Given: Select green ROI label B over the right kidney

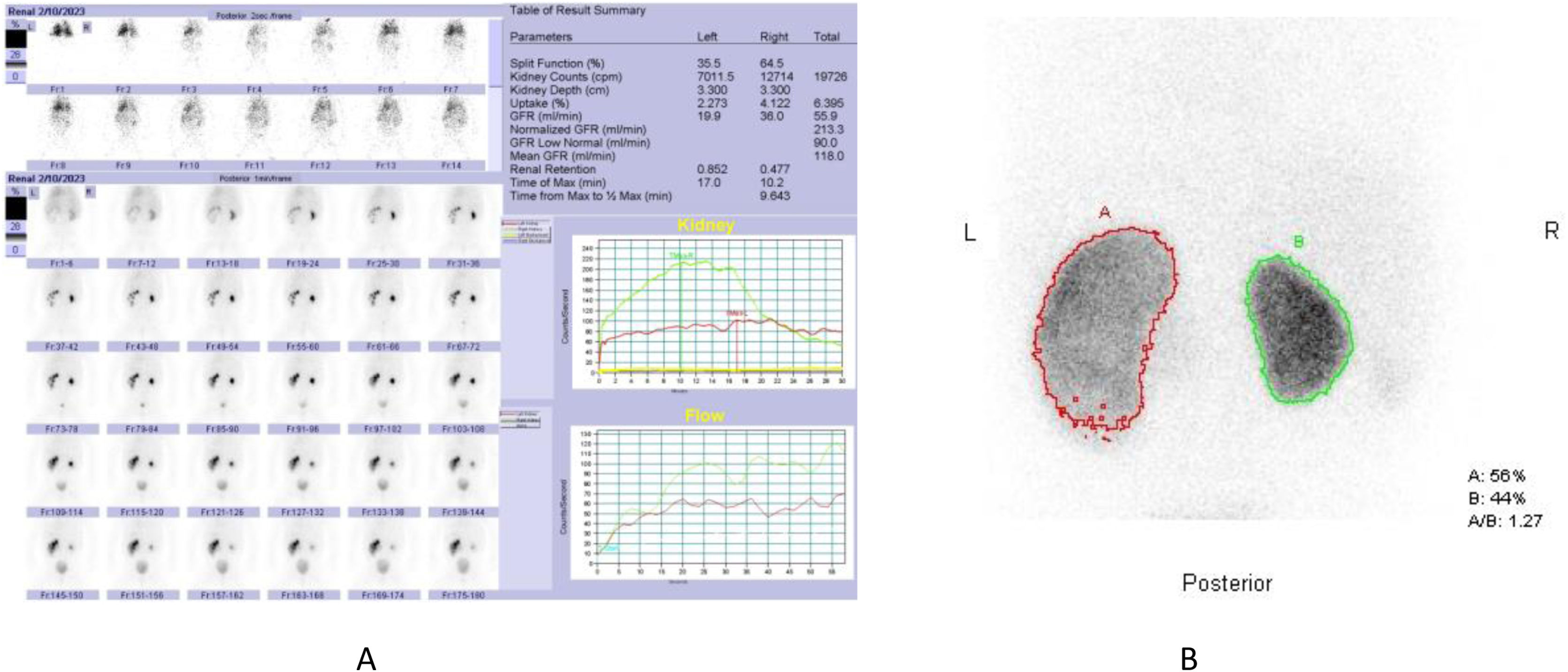Looking at the screenshot, I should [1298, 242].
